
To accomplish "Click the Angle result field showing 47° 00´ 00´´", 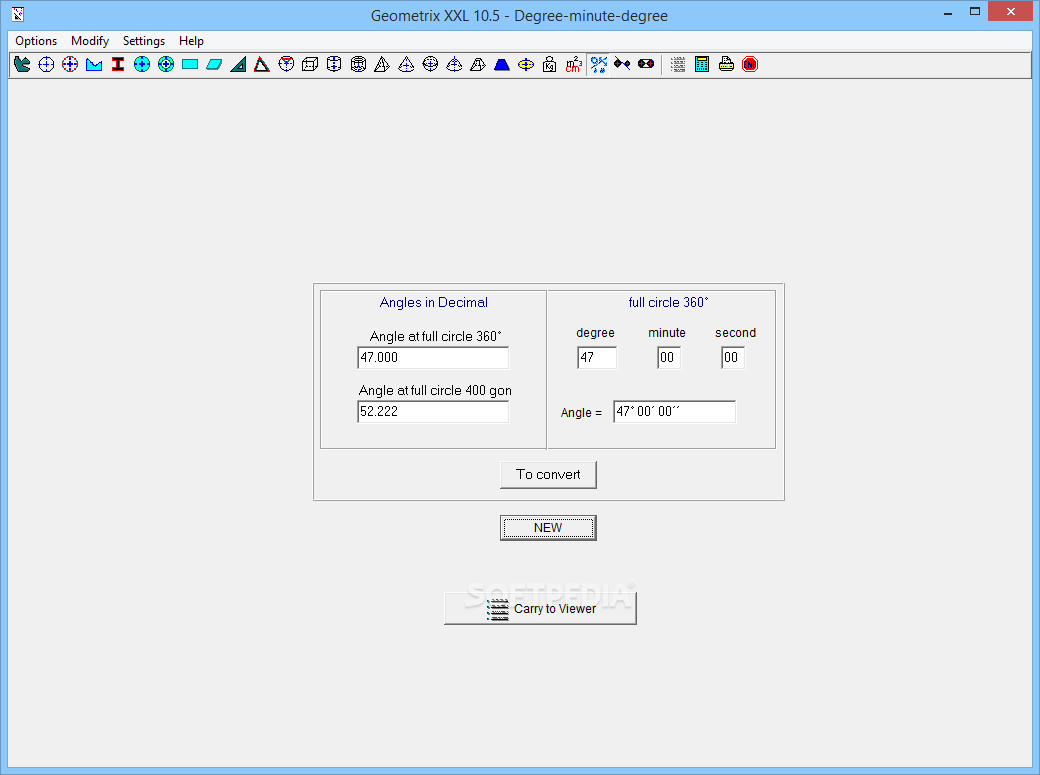I will click(x=675, y=411).
